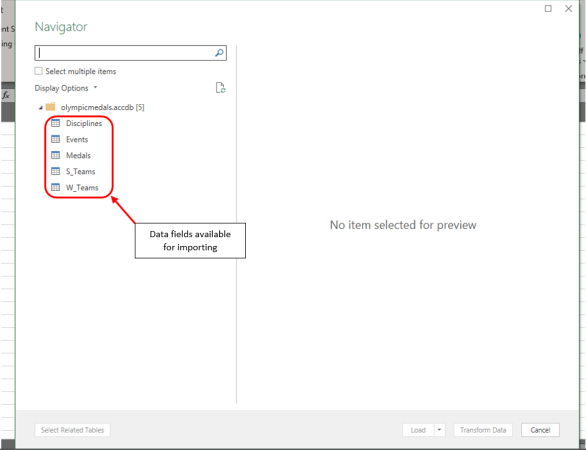The image size is (586, 450).
Task: Click the Medals table icon
Action: coord(55,155)
